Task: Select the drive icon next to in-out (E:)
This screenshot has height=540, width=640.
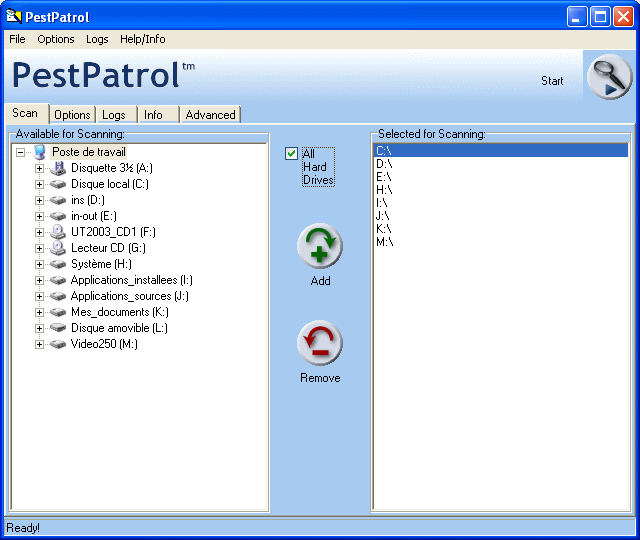Action: tap(58, 216)
